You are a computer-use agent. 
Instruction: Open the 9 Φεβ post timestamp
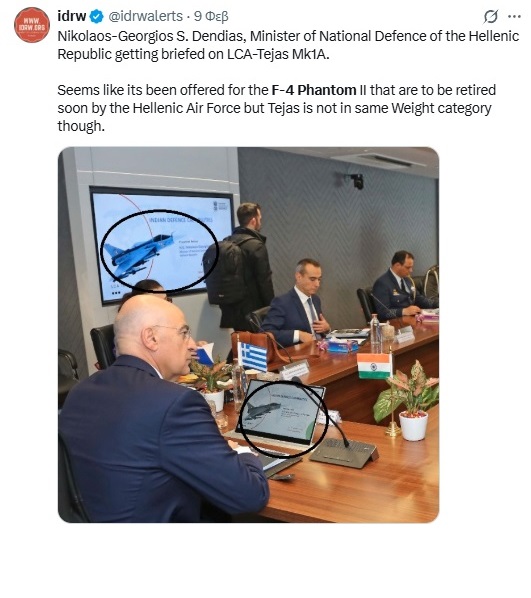211,16
